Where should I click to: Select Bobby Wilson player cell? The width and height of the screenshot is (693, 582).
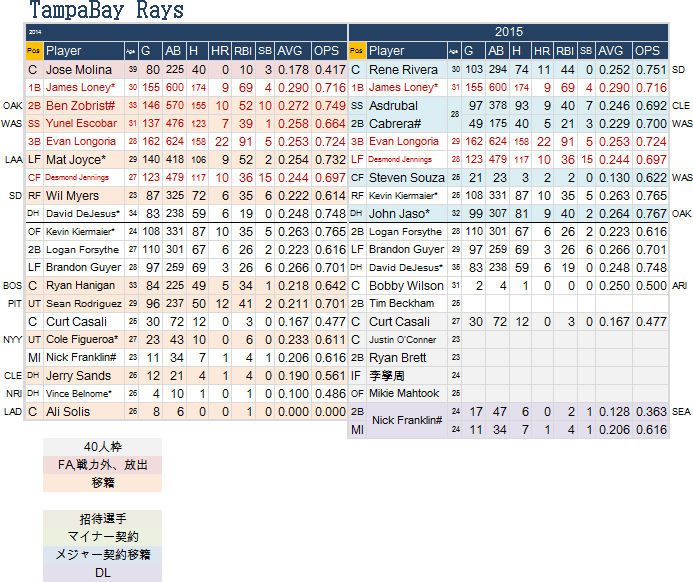tap(407, 285)
